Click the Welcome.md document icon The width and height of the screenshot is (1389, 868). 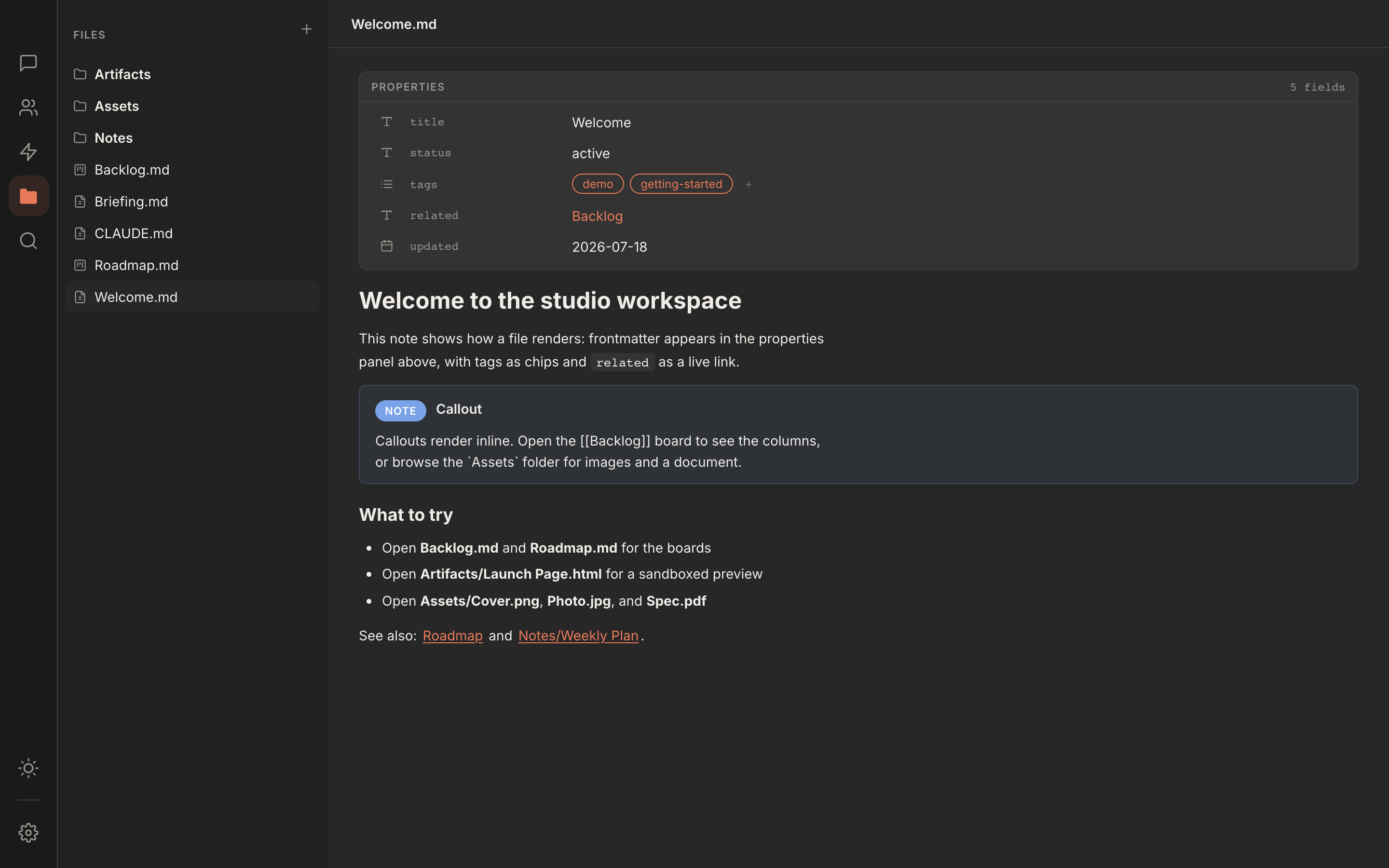click(x=80, y=297)
